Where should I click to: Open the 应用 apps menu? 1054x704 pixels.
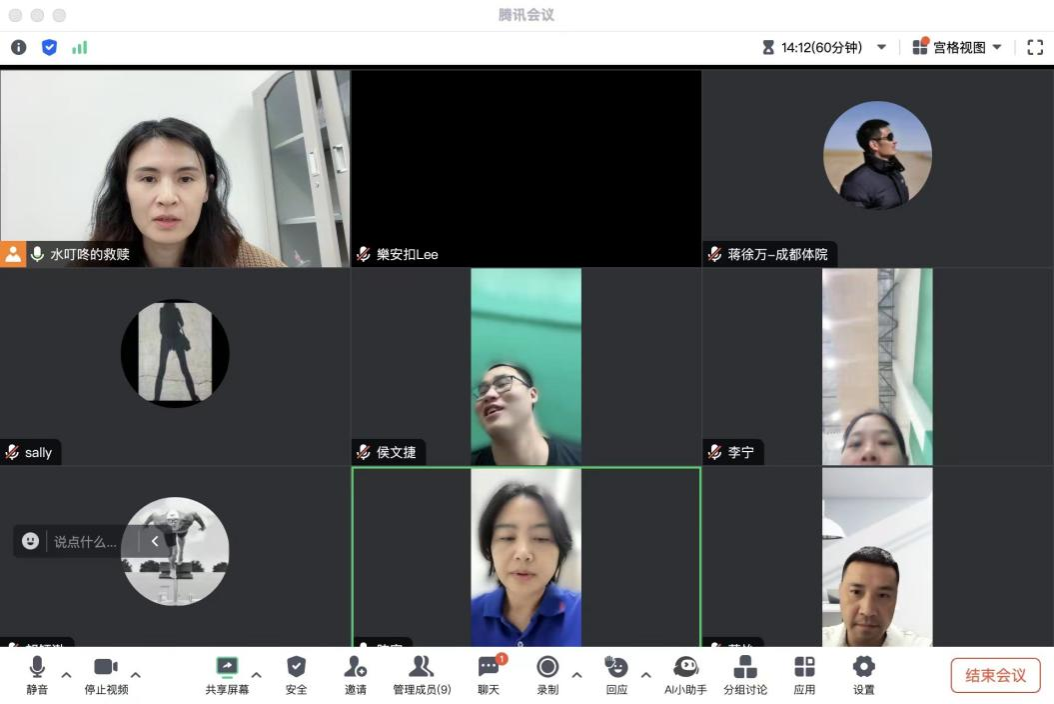coord(804,674)
